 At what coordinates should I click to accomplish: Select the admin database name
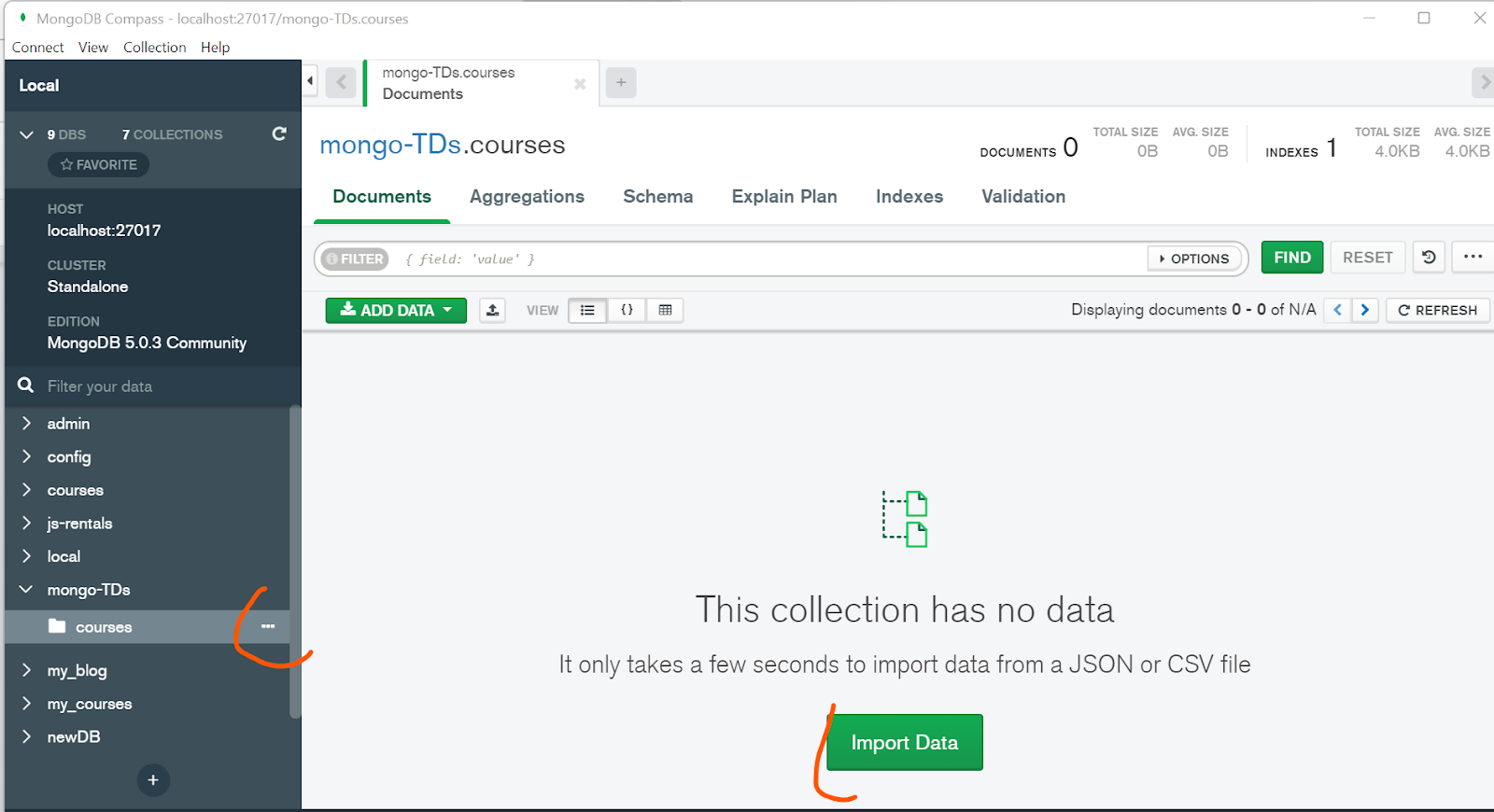tap(69, 424)
